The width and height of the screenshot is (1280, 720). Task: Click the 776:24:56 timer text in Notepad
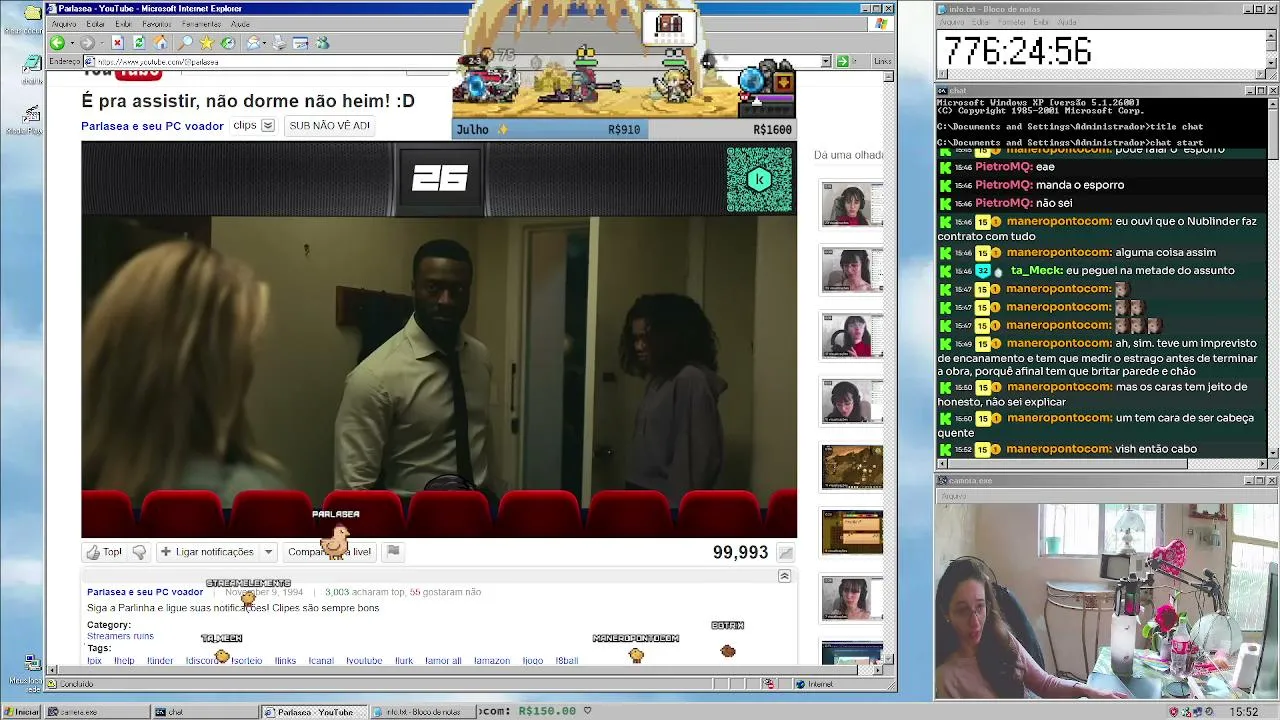click(1017, 51)
